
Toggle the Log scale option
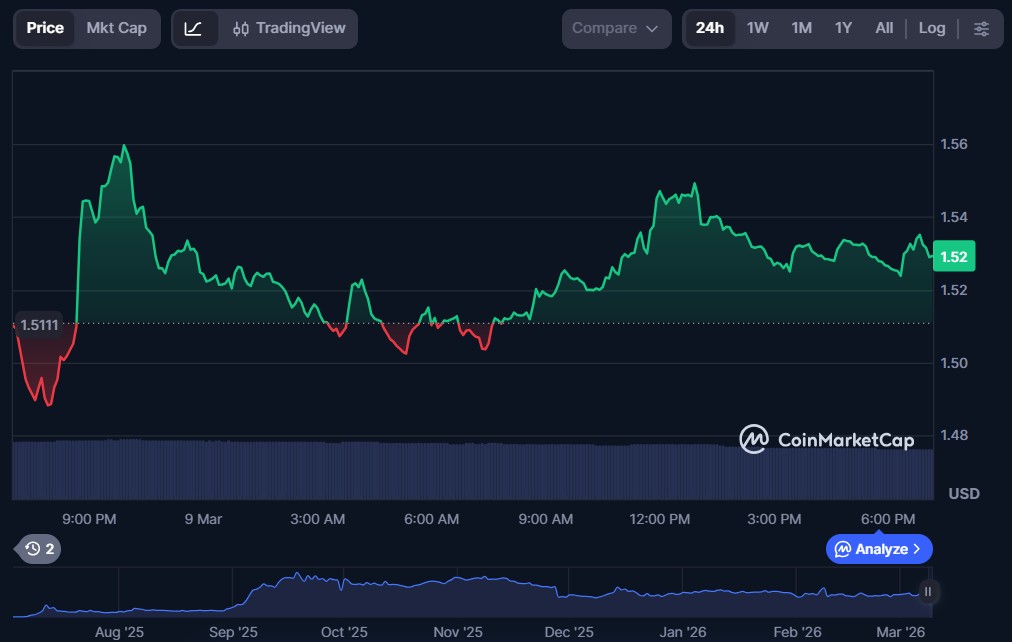(x=931, y=28)
